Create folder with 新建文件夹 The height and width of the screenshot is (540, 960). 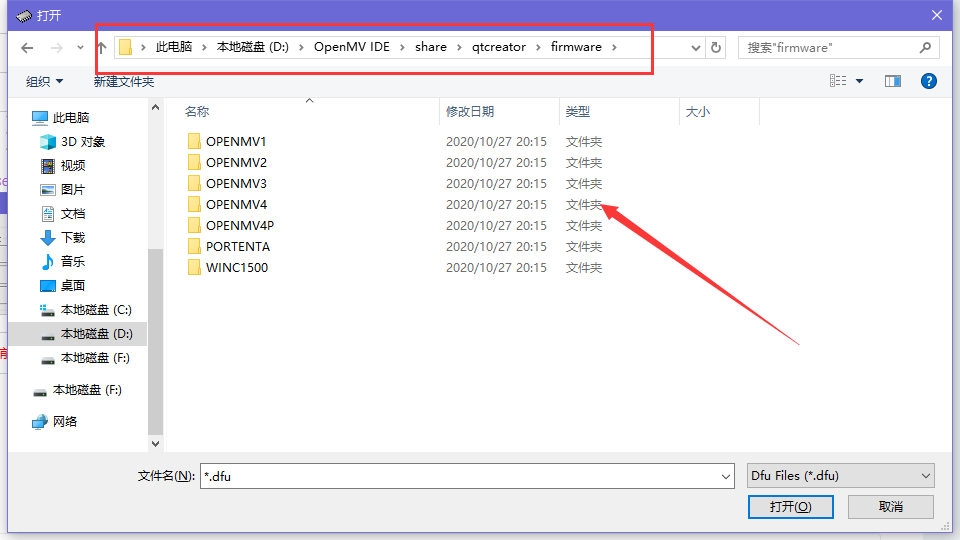click(x=124, y=81)
